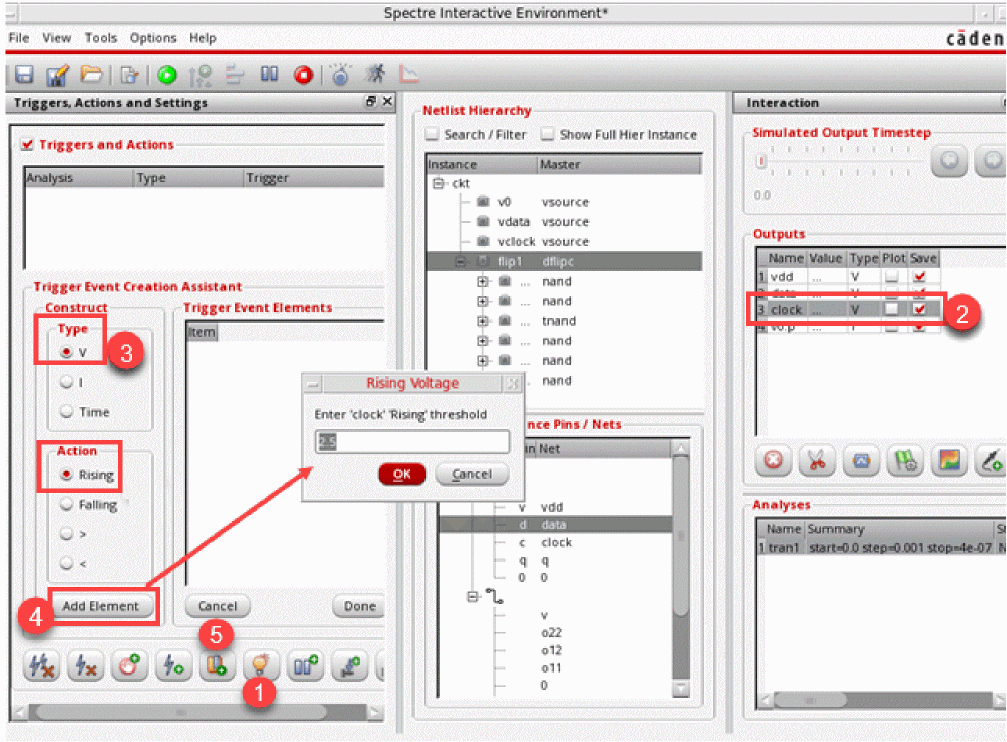The height and width of the screenshot is (742, 1007).
Task: Click the blue bomb toolbar icon
Action: pyautogui.click(x=340, y=75)
